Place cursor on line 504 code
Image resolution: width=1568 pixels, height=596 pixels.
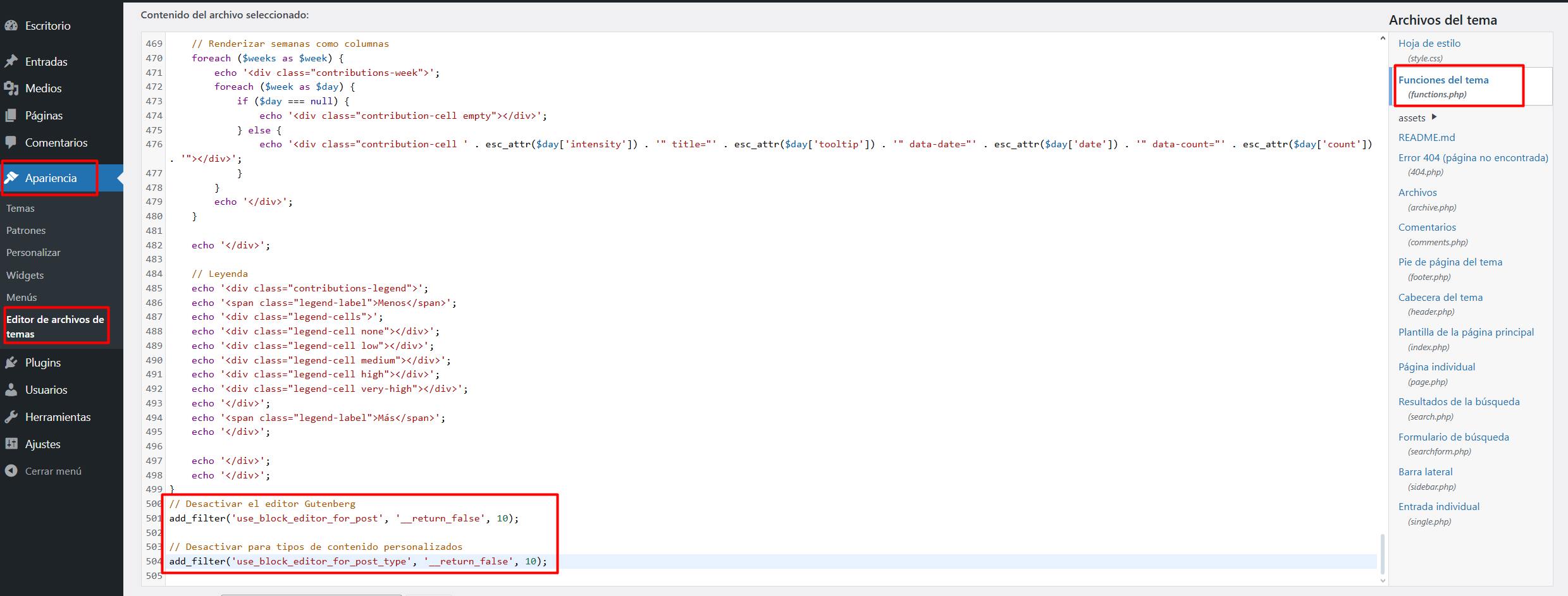click(x=357, y=561)
